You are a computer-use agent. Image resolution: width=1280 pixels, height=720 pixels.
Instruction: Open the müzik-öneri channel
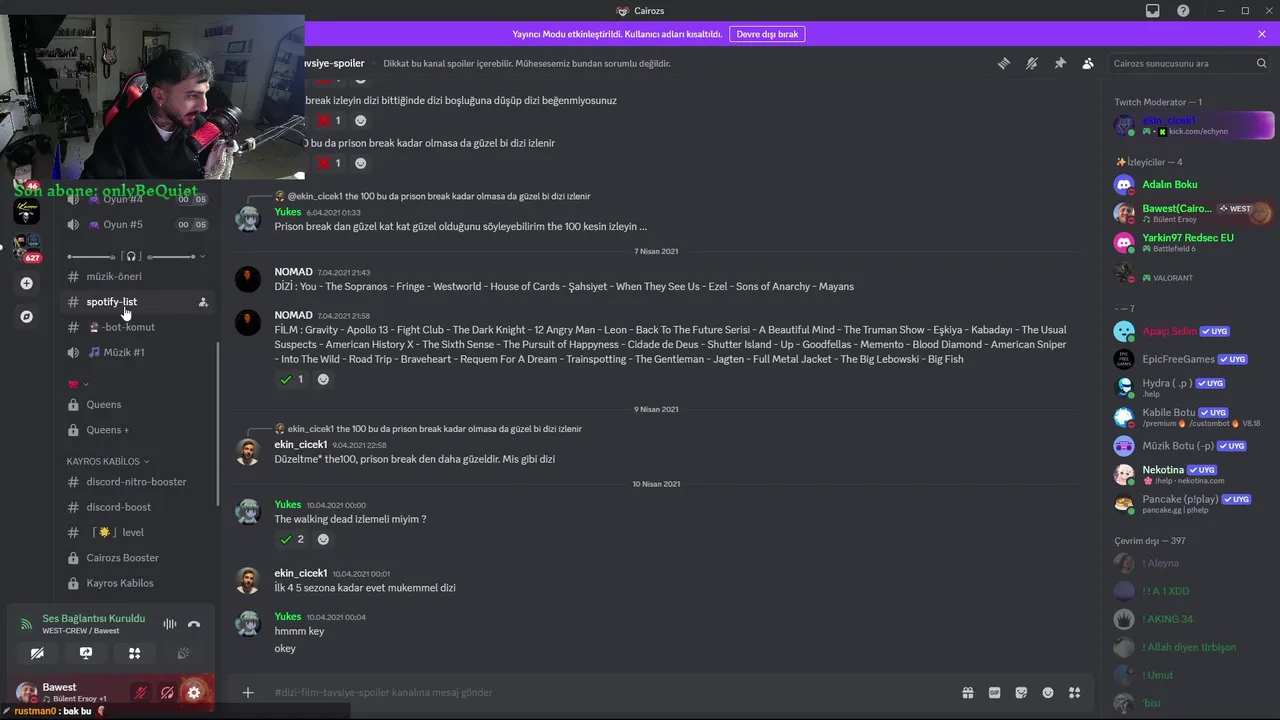point(113,276)
